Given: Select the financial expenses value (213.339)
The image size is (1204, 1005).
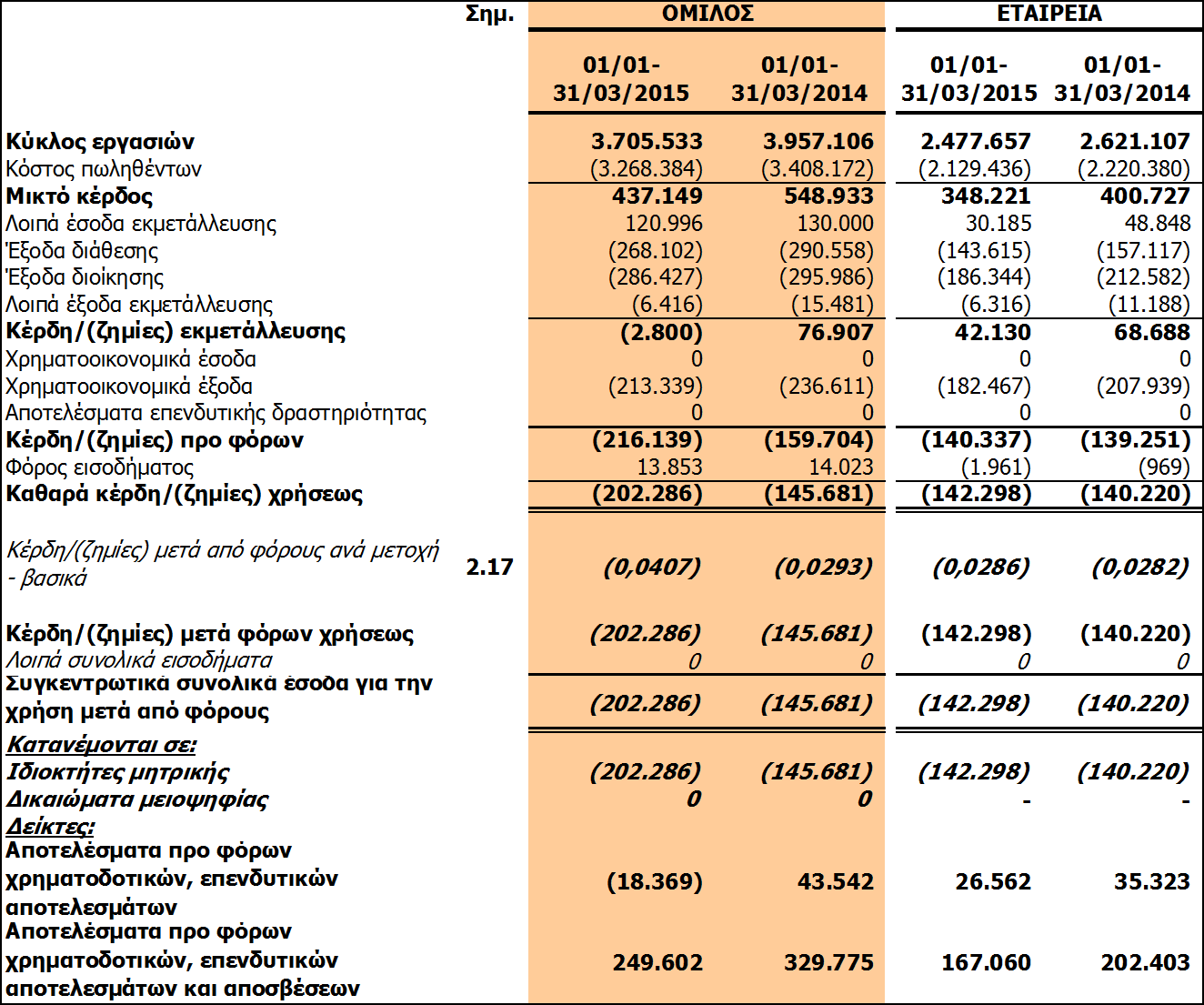Looking at the screenshot, I should point(656,387).
